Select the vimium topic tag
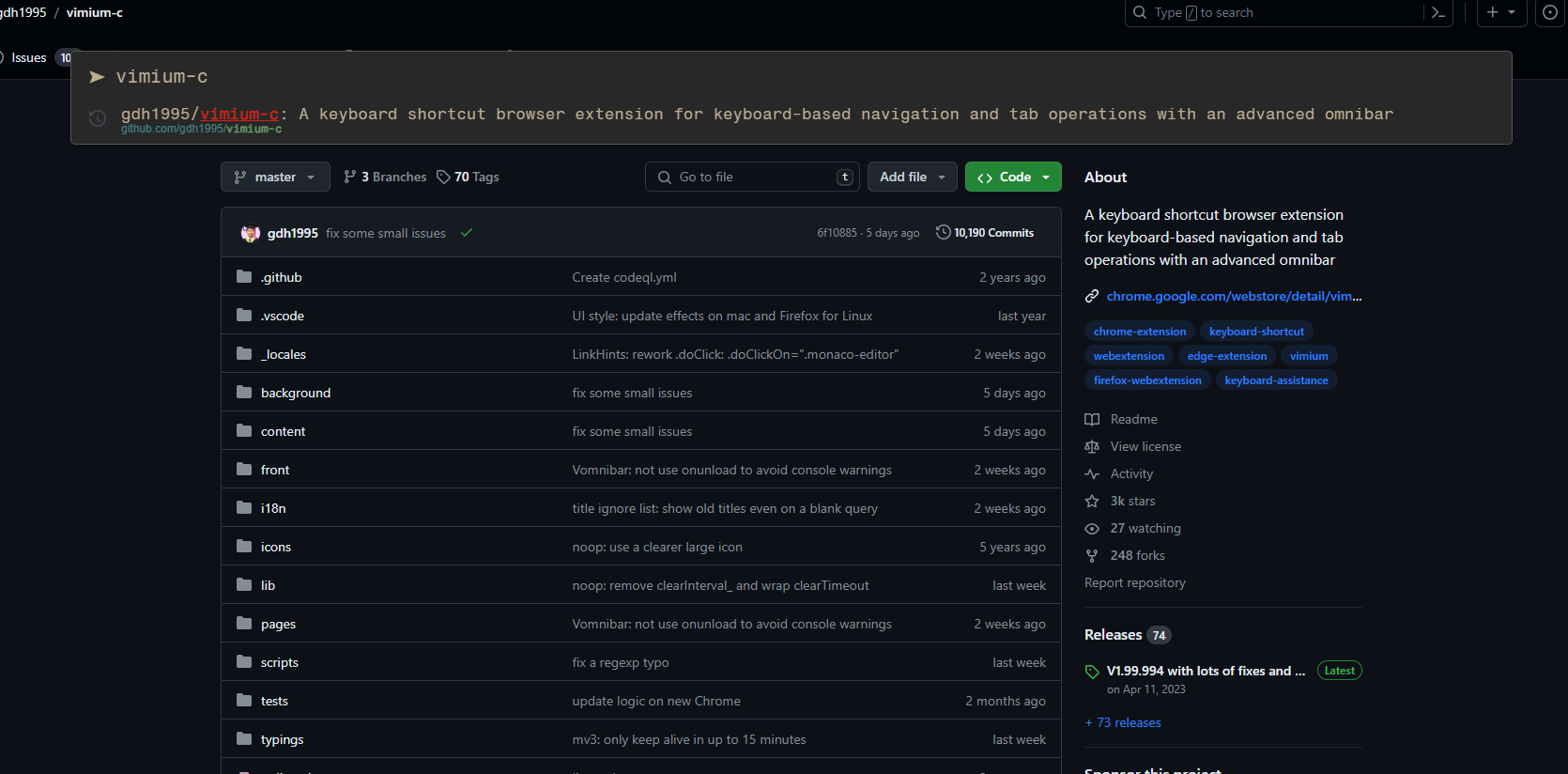Screen dimensions: 1568x774 pos(1309,356)
